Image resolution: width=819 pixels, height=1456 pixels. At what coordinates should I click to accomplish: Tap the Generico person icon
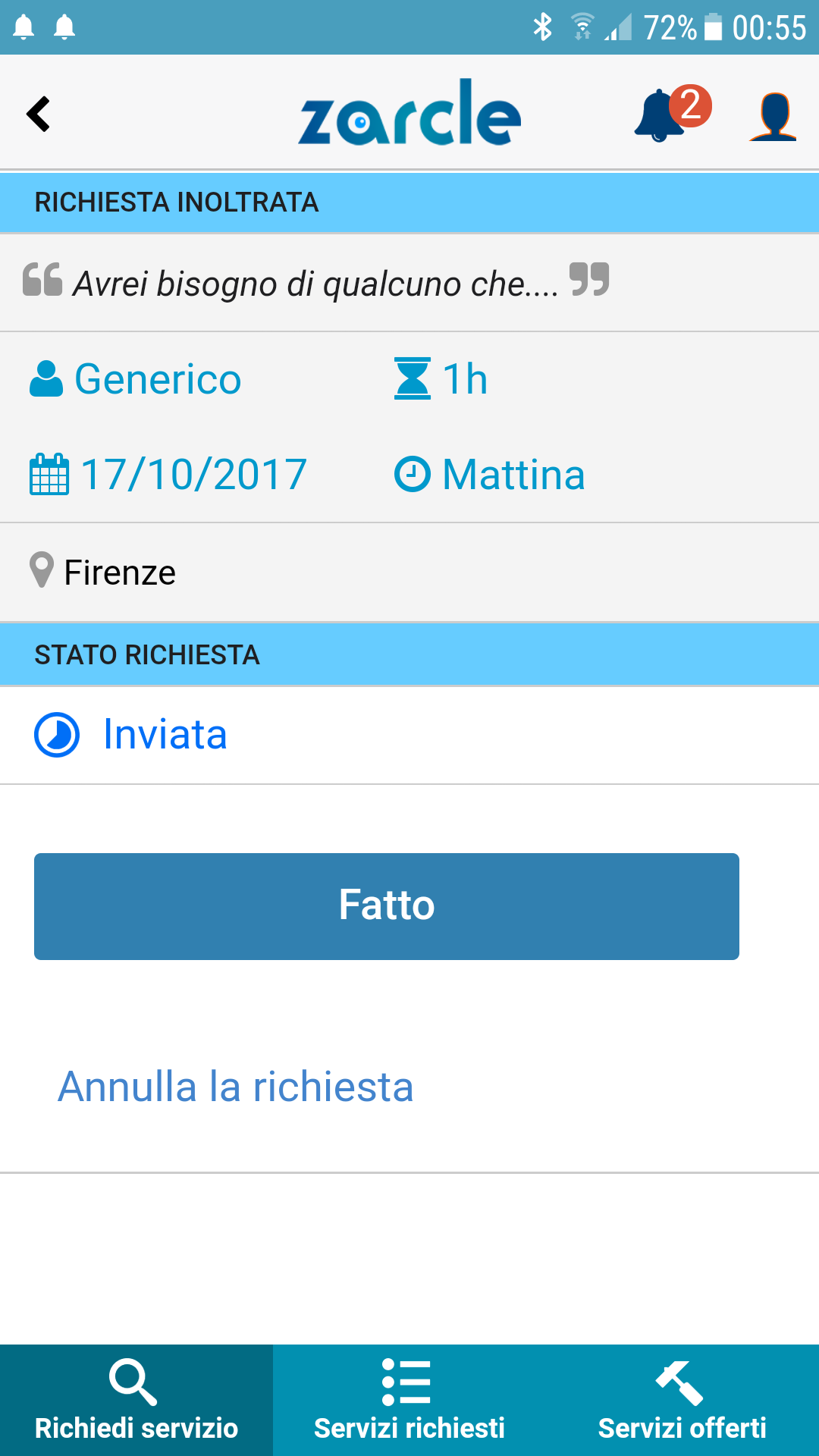[46, 379]
